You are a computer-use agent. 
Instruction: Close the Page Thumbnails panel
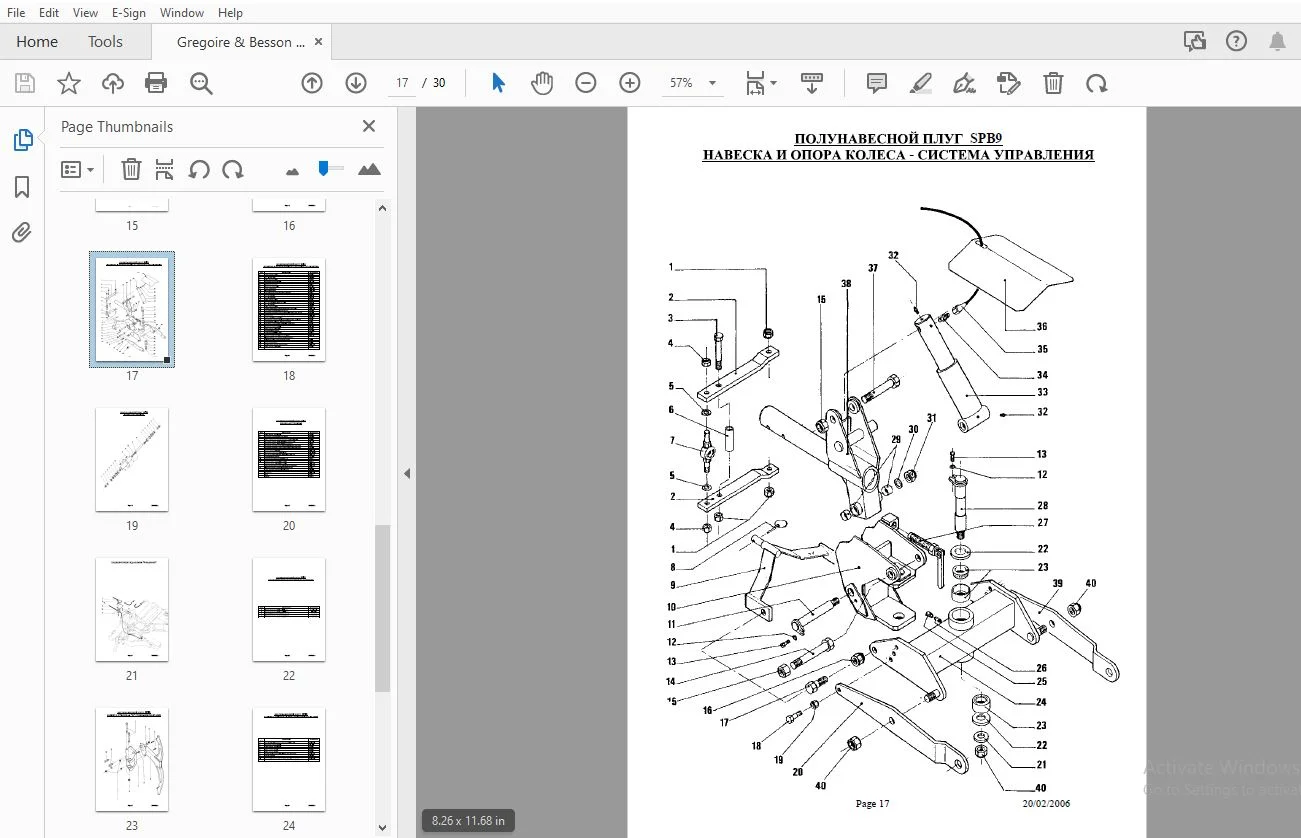[369, 126]
